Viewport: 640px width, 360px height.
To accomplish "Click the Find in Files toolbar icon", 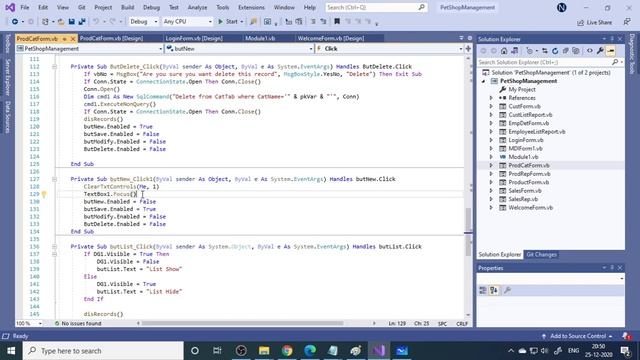I will point(253,22).
